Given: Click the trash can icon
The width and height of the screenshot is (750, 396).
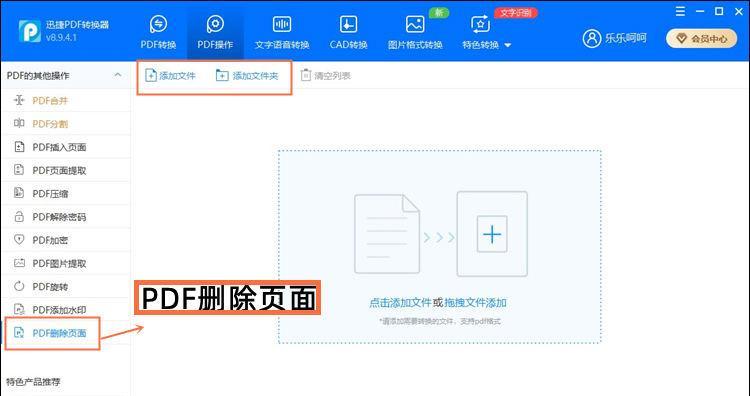Looking at the screenshot, I should click(x=305, y=76).
